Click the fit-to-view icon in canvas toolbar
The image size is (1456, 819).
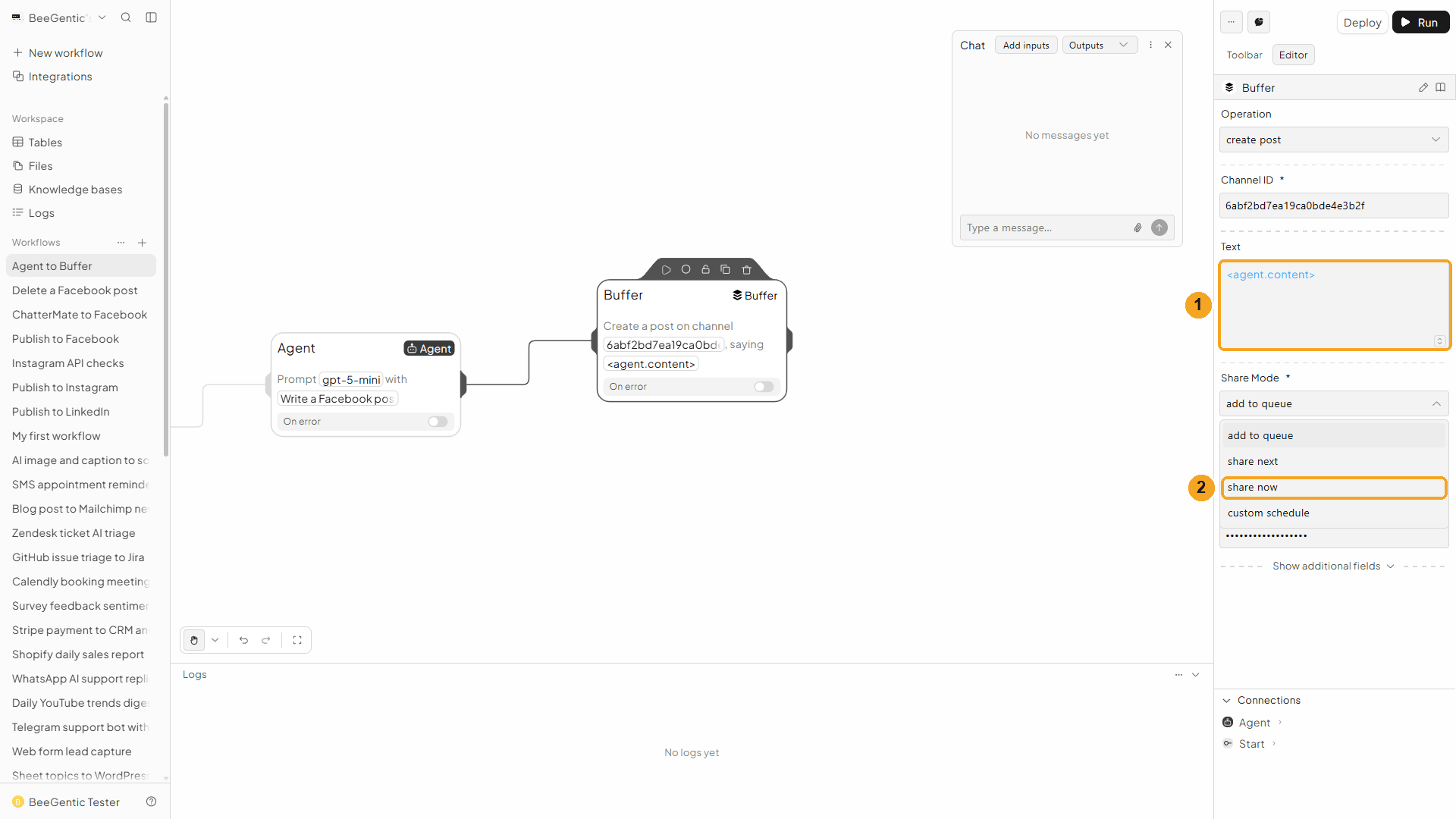[297, 640]
